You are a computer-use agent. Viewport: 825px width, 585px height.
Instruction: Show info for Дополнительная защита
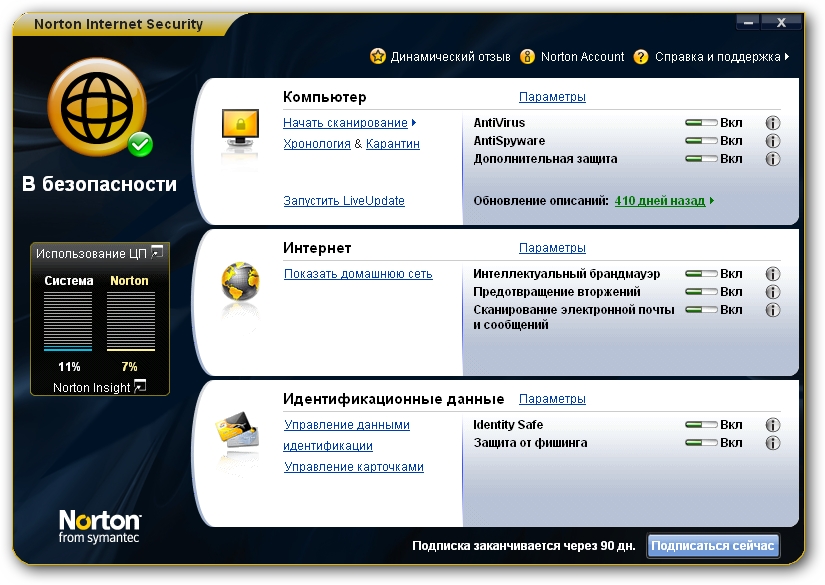click(x=772, y=159)
